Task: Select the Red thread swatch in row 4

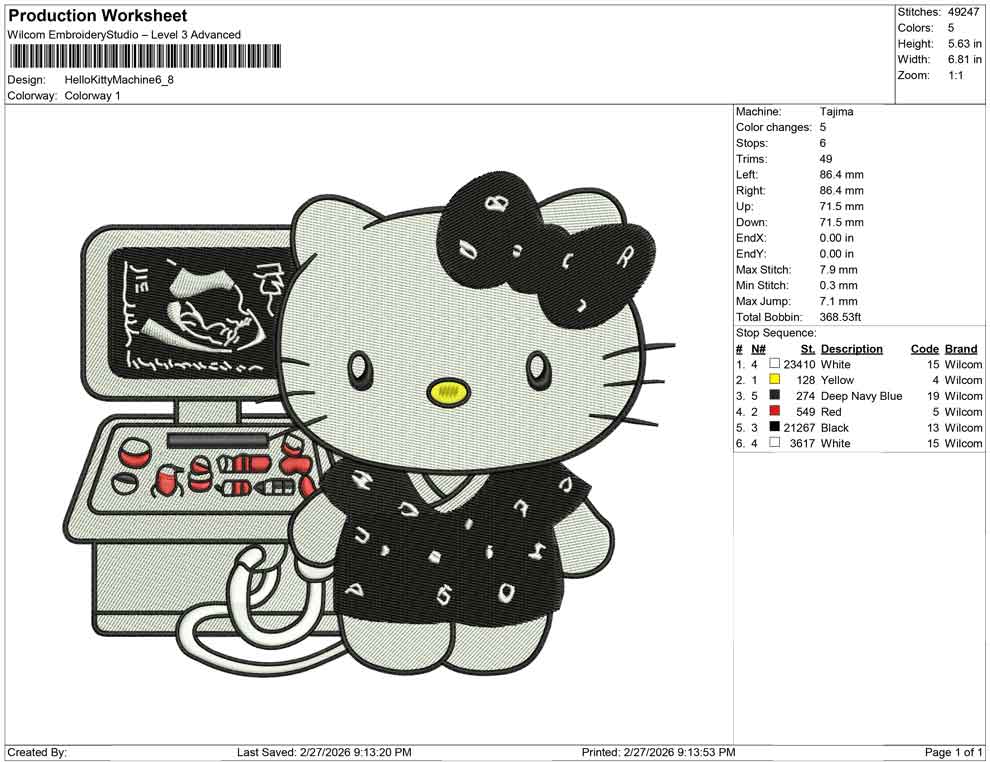Action: 775,412
